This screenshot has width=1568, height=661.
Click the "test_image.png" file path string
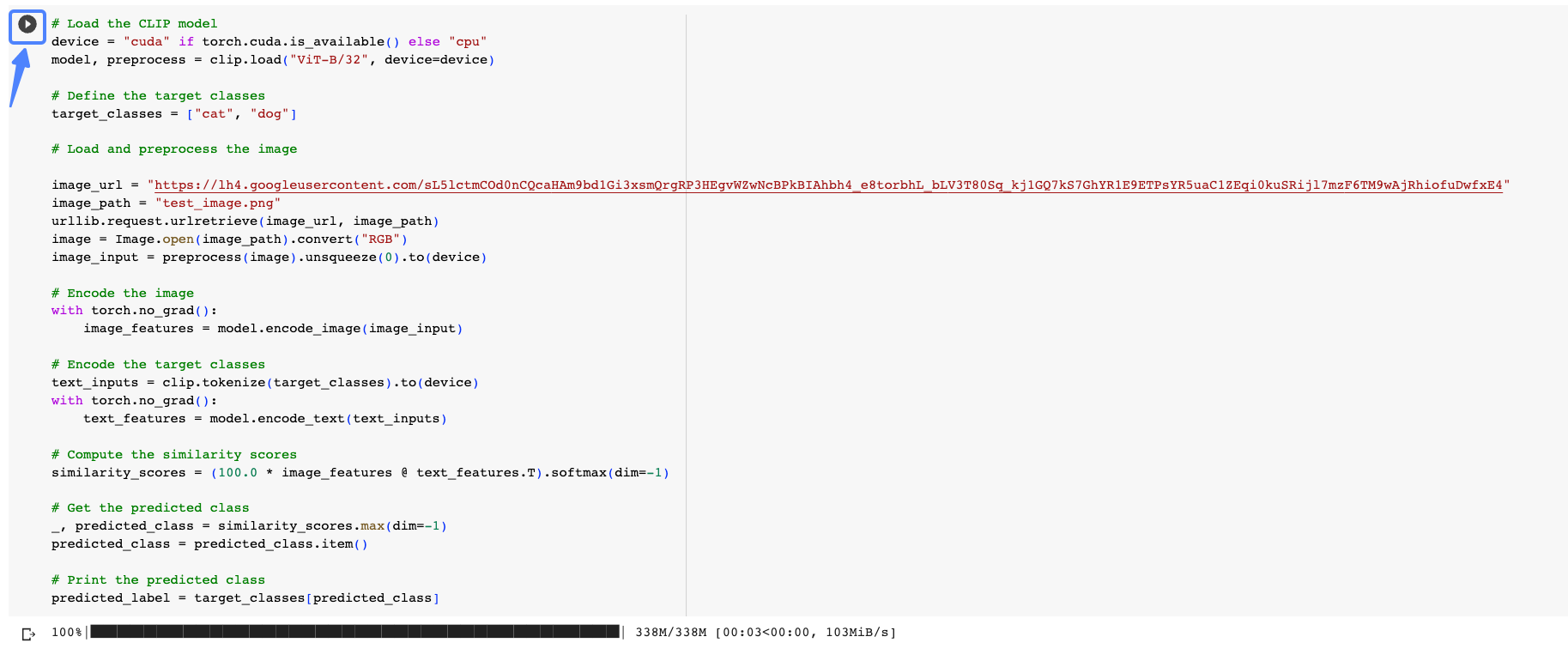tap(218, 203)
